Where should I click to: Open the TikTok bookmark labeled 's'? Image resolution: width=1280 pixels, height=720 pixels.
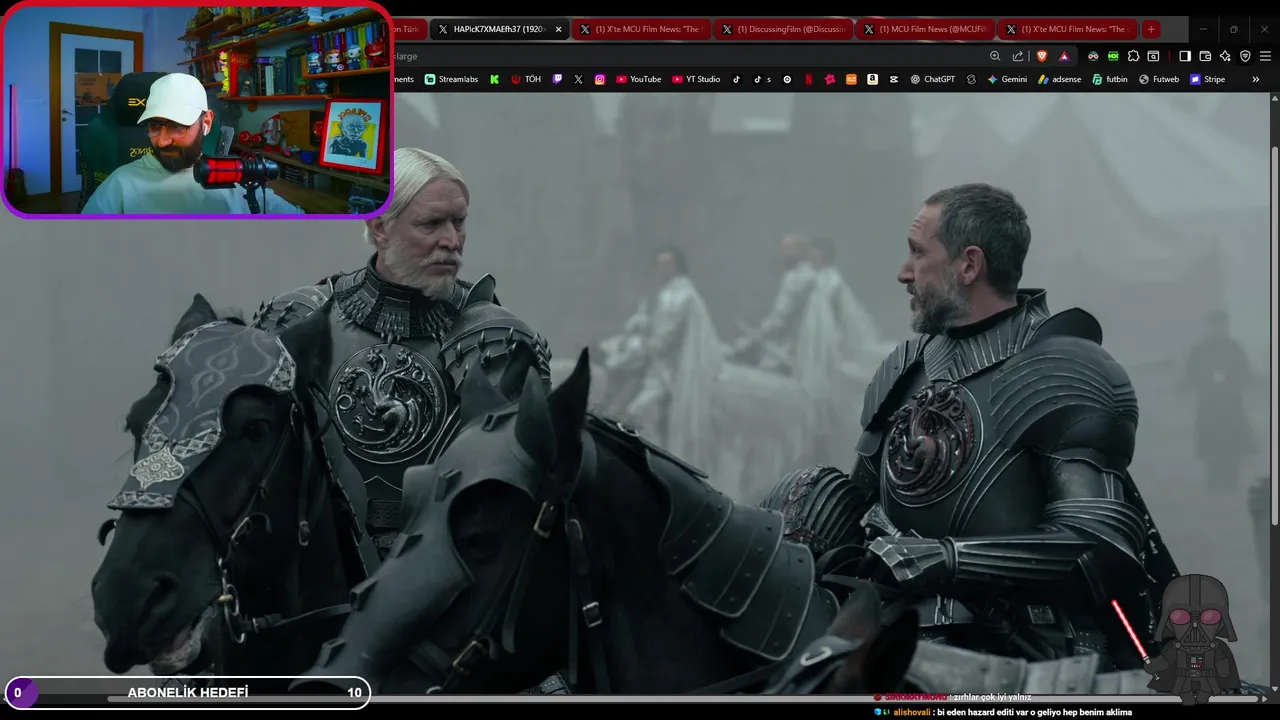coord(763,79)
